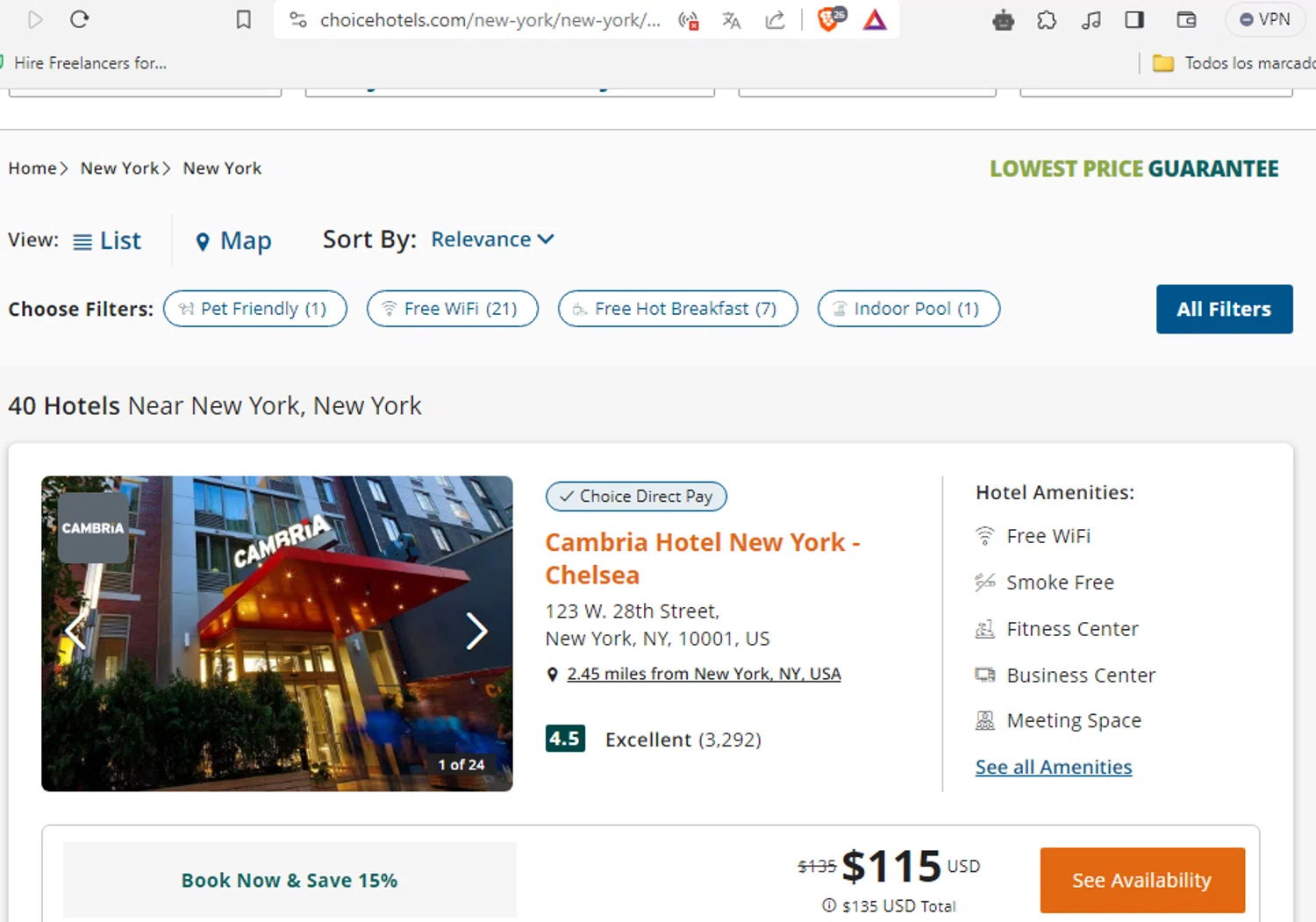Click the Free WiFi amenity icon

(985, 536)
